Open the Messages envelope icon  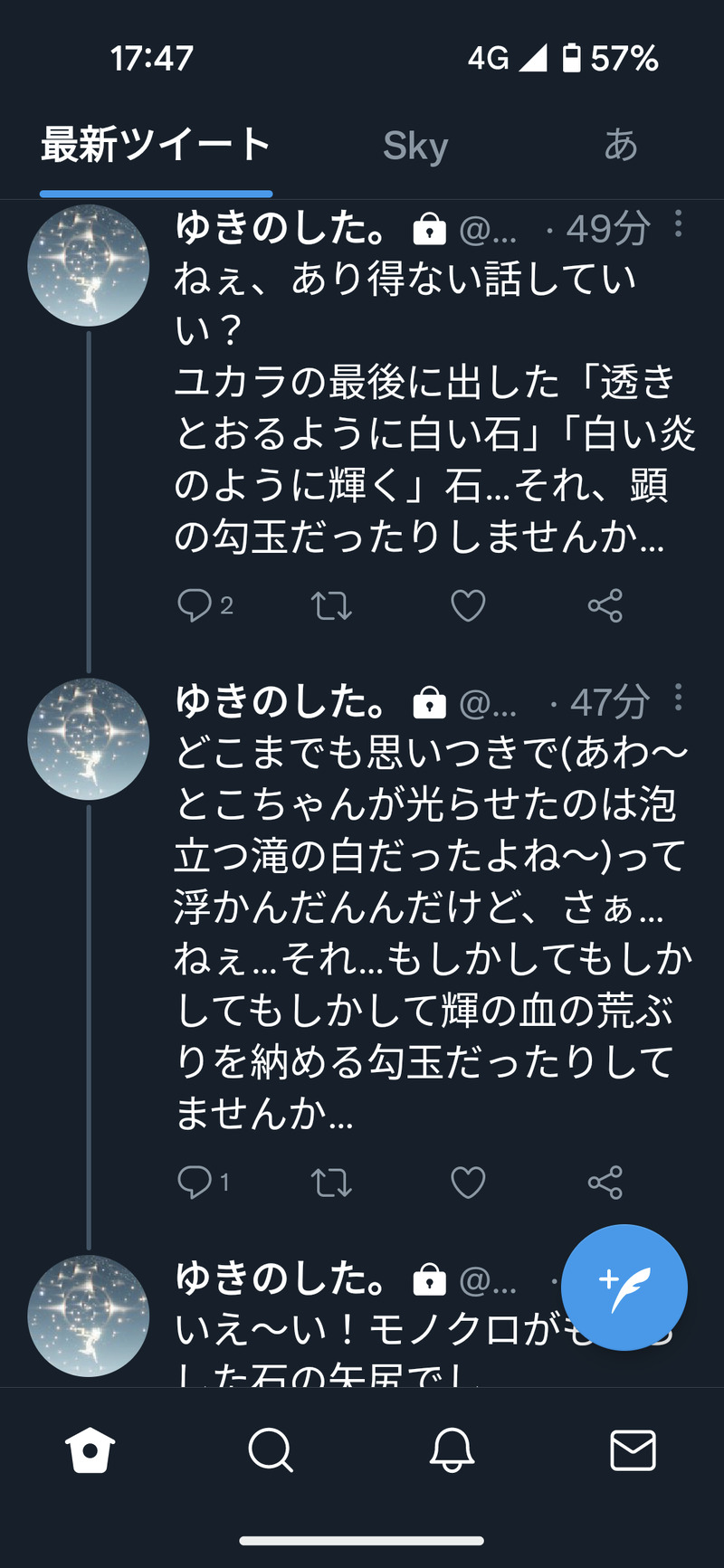tap(633, 1450)
